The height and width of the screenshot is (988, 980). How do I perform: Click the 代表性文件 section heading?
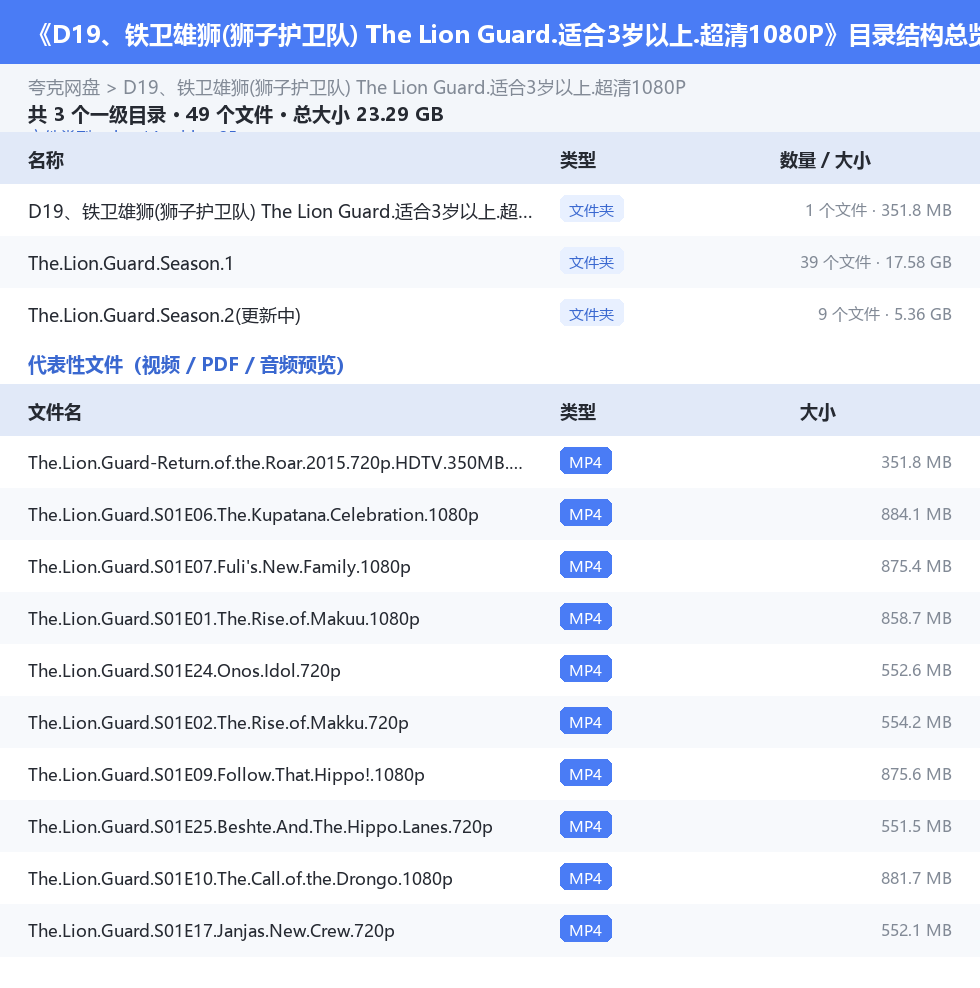click(186, 365)
